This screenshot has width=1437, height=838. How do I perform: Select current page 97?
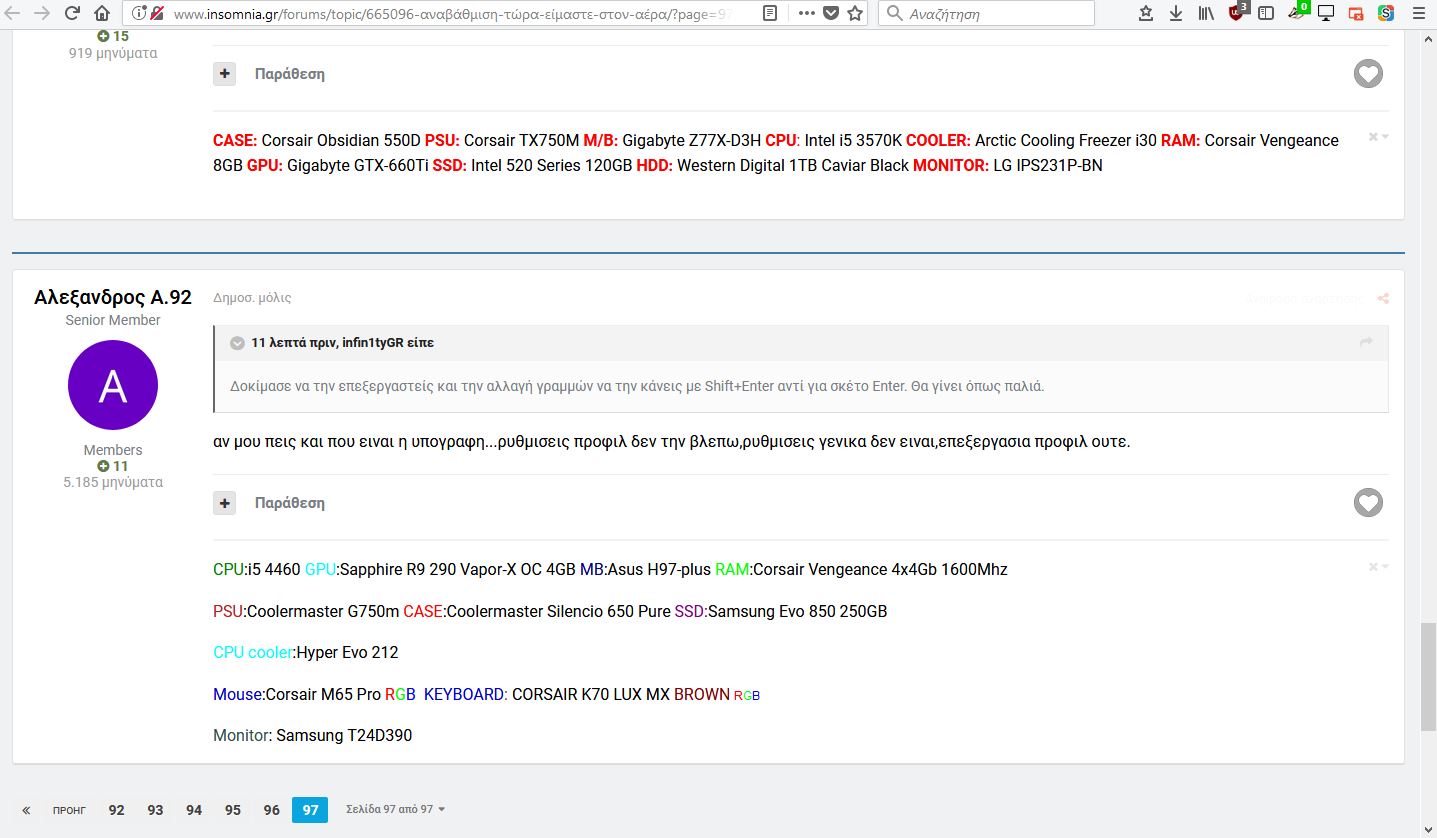pos(310,810)
